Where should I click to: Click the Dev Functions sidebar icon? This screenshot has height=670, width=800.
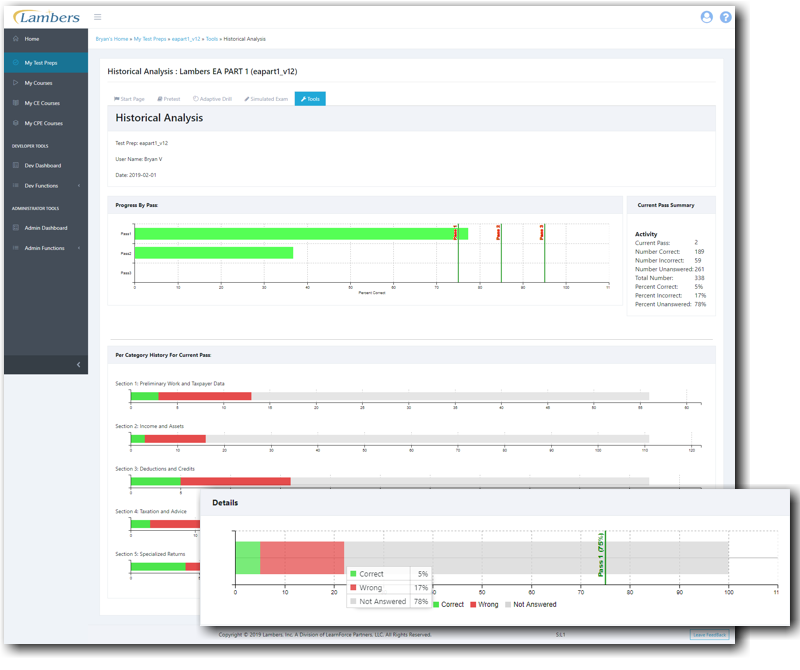(x=16, y=186)
